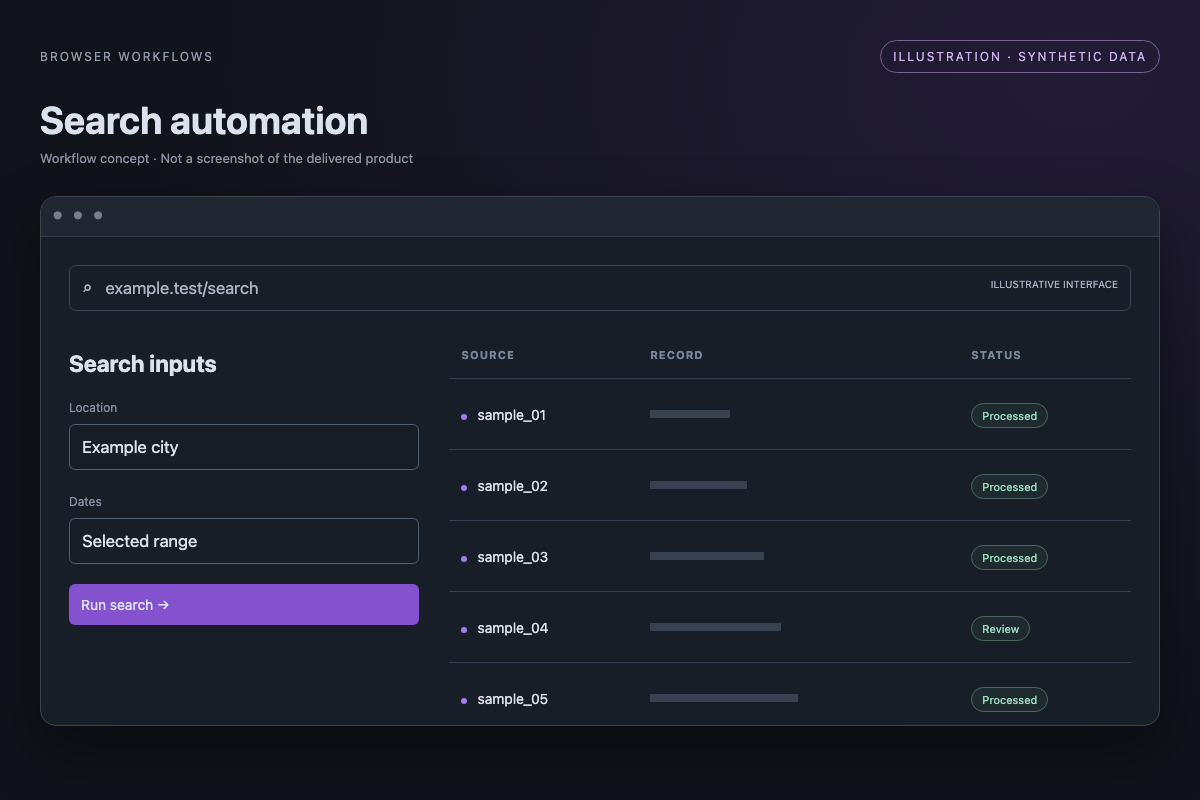Image resolution: width=1200 pixels, height=800 pixels.
Task: Open the Dates field showing Selected range
Action: pyautogui.click(x=244, y=541)
